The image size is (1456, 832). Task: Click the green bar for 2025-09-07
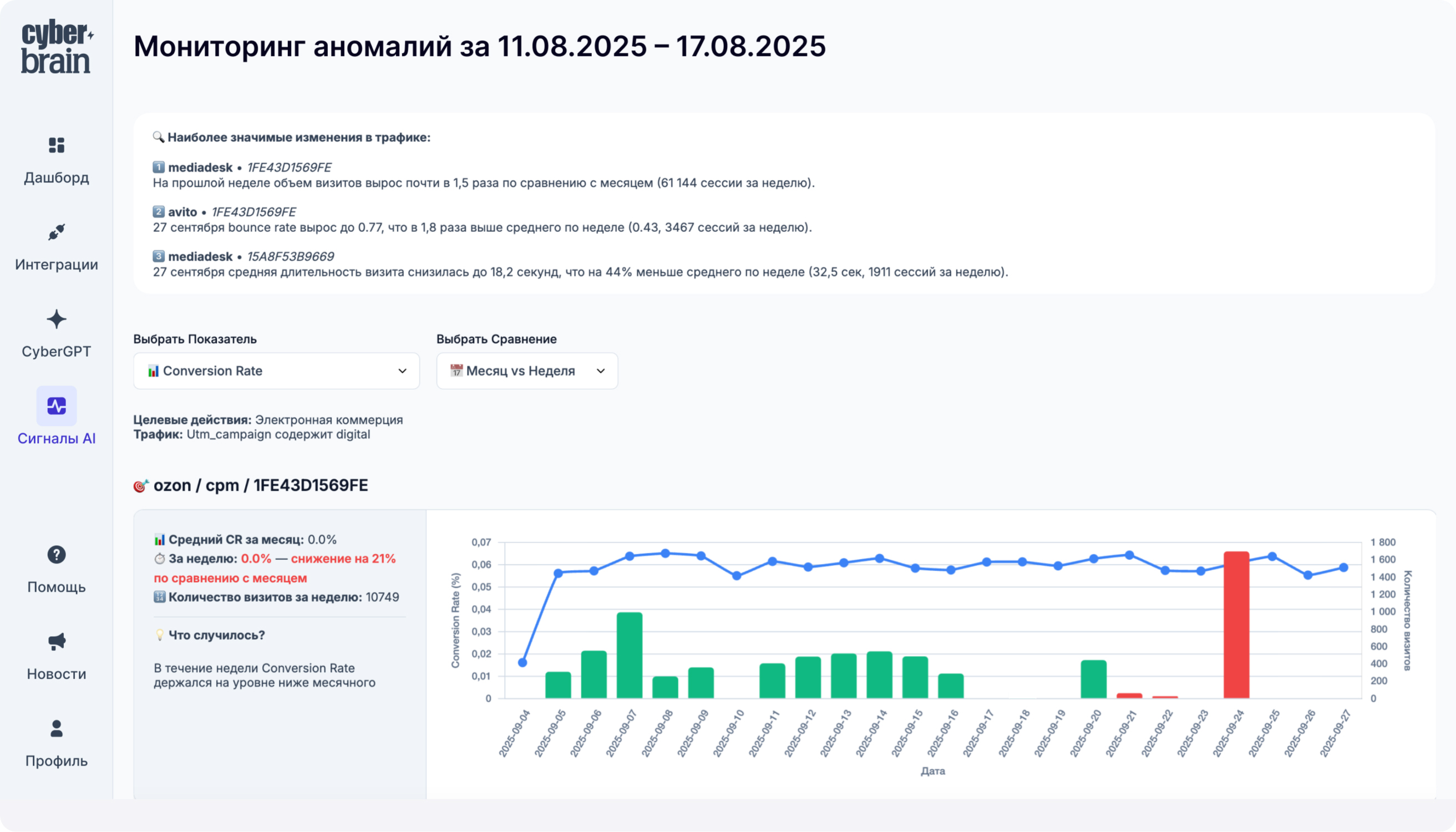point(629,656)
